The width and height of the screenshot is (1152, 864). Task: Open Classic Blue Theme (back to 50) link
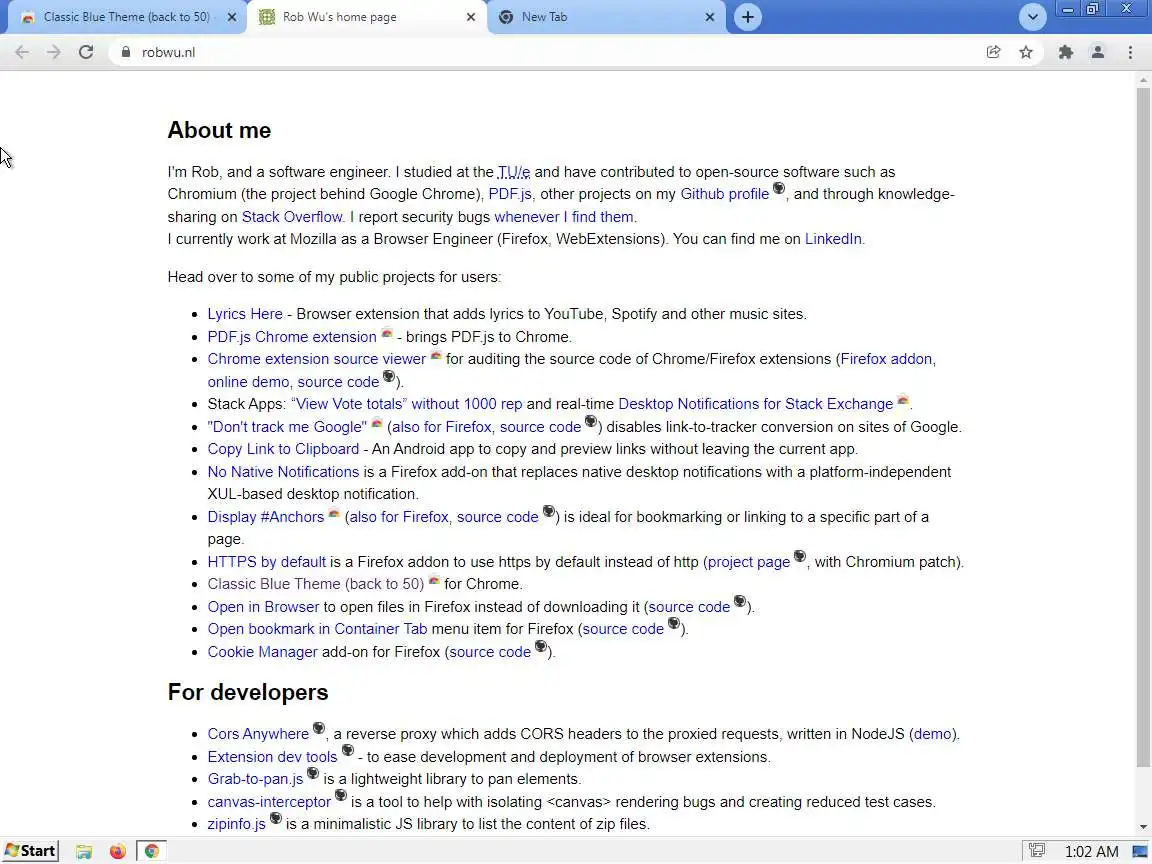[315, 584]
